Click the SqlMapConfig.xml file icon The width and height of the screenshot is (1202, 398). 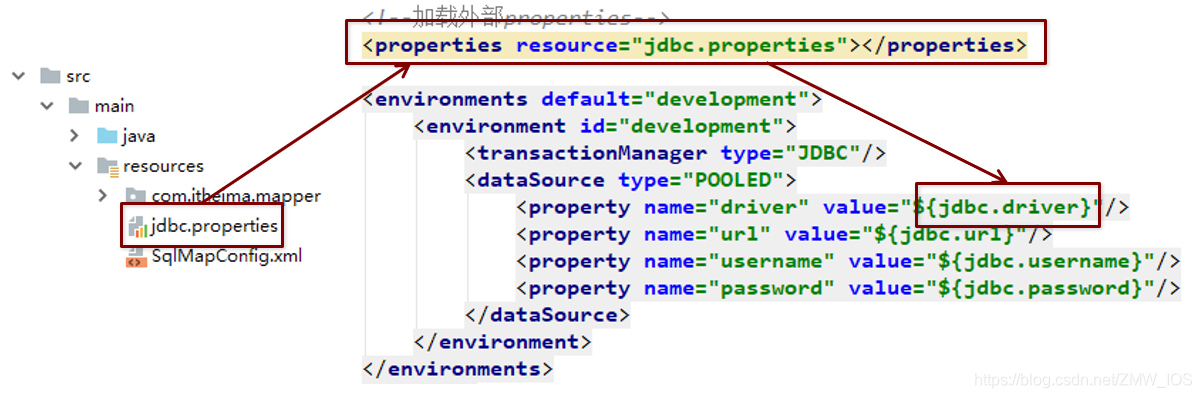(136, 257)
